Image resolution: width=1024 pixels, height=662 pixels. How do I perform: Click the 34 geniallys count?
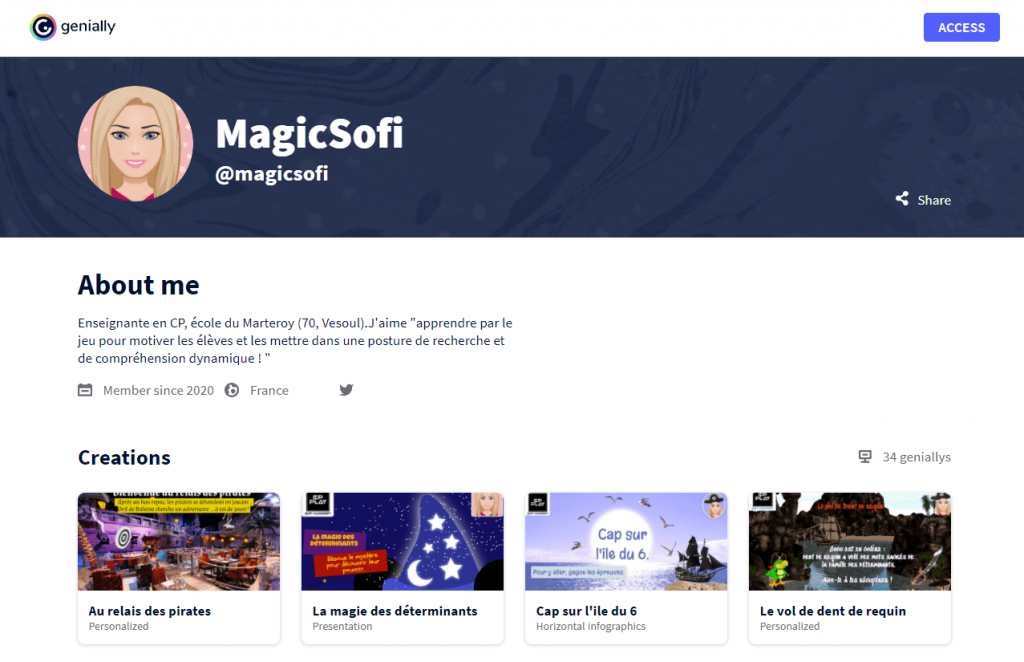pyautogui.click(x=916, y=457)
